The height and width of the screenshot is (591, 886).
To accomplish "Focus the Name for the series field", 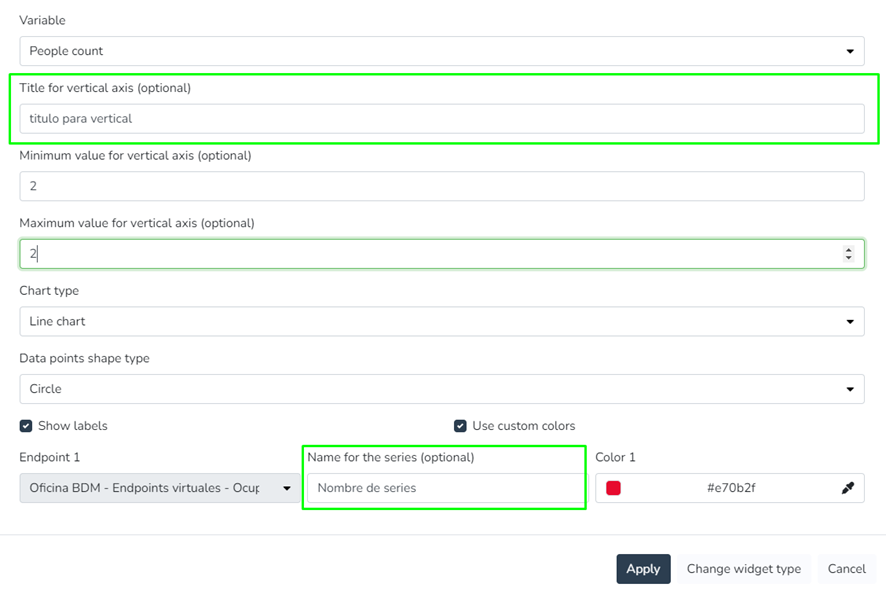I will coord(443,488).
